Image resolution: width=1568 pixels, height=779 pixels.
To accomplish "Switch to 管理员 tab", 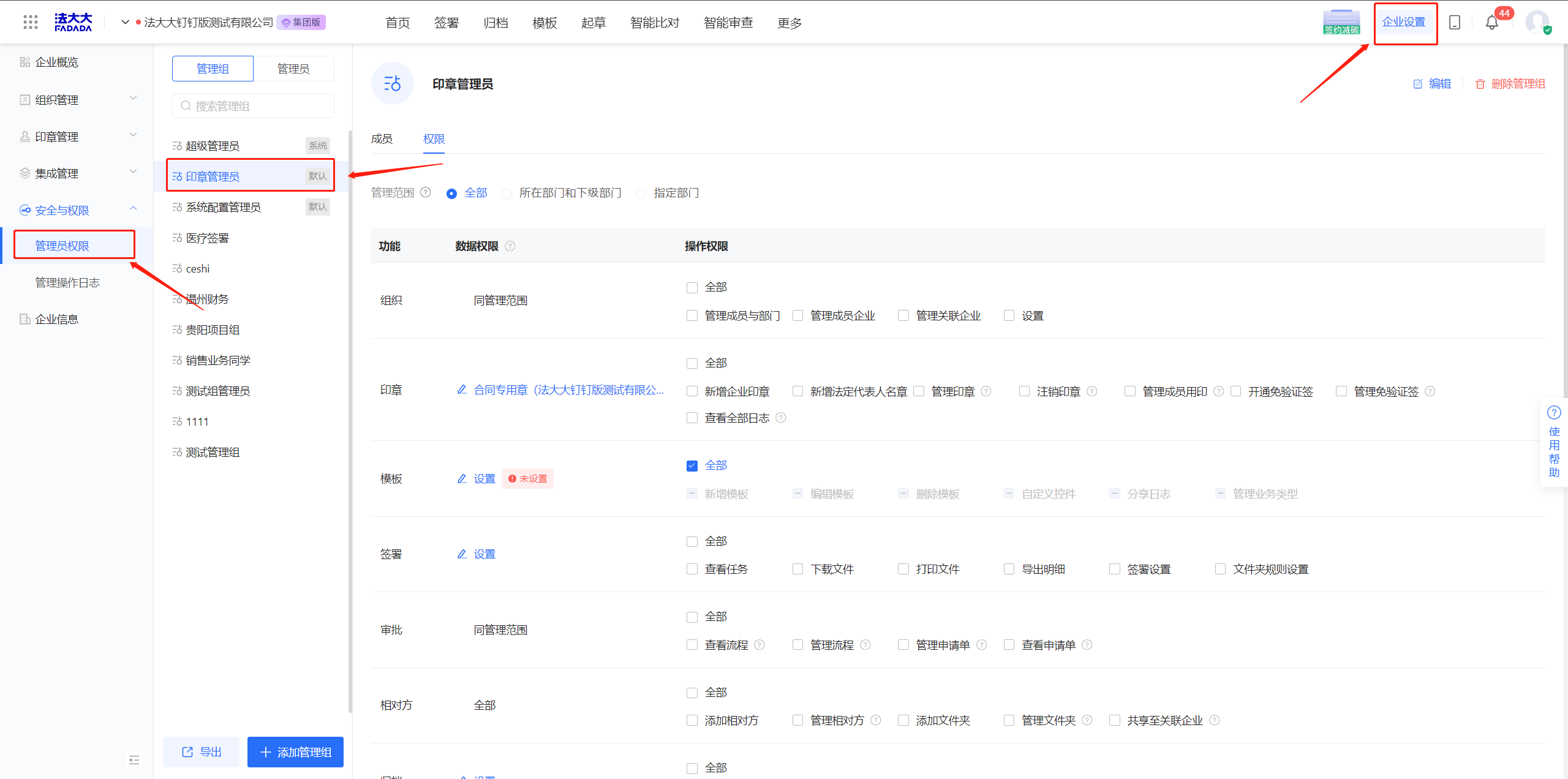I will click(x=293, y=69).
